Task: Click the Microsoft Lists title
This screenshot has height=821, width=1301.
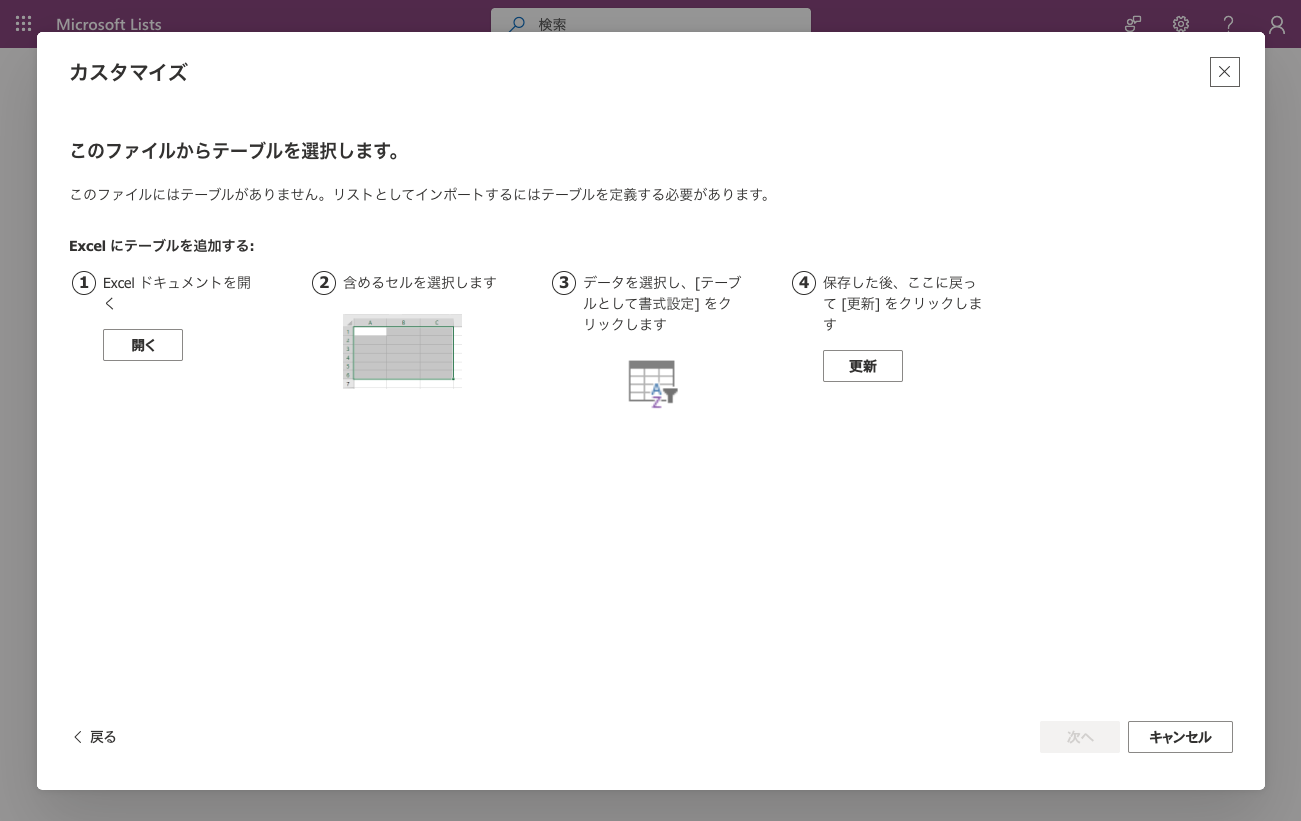Action: click(x=109, y=24)
